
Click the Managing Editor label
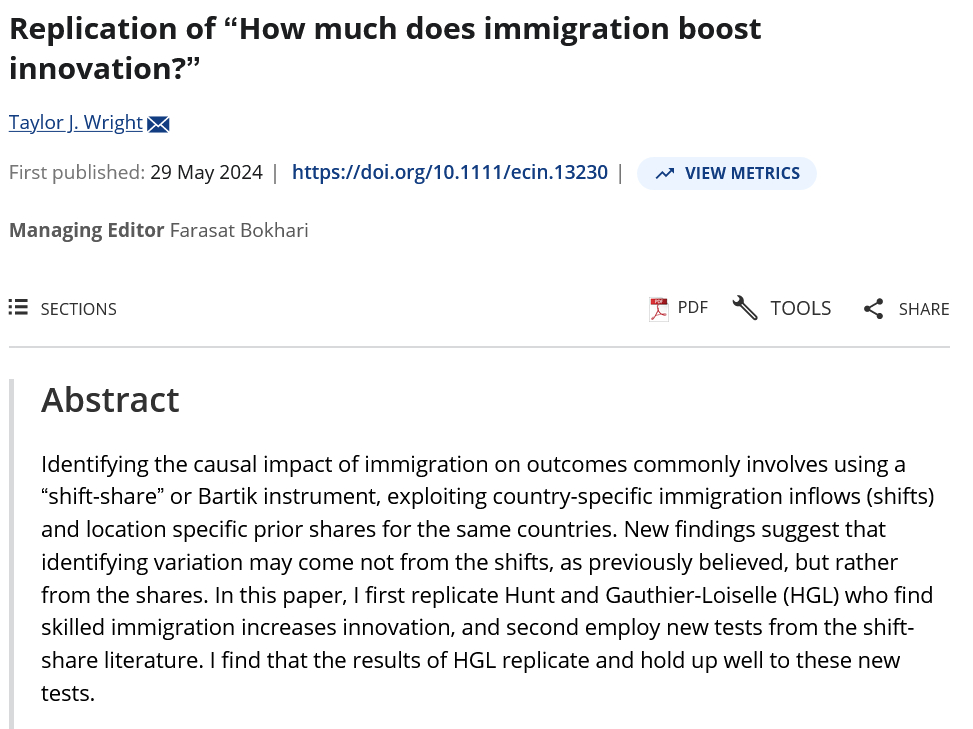86,230
